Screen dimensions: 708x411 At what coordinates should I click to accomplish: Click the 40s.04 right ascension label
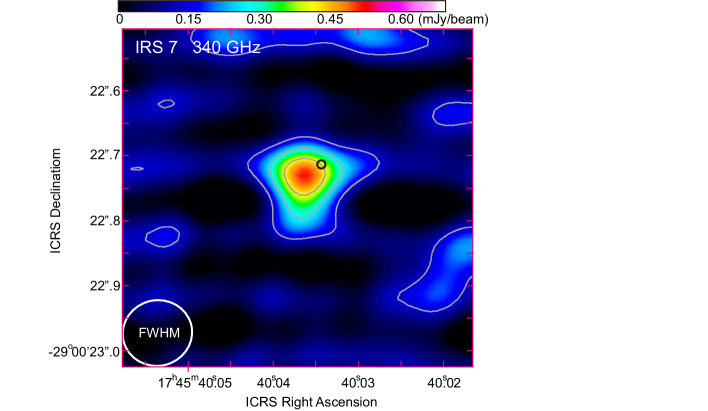273,382
